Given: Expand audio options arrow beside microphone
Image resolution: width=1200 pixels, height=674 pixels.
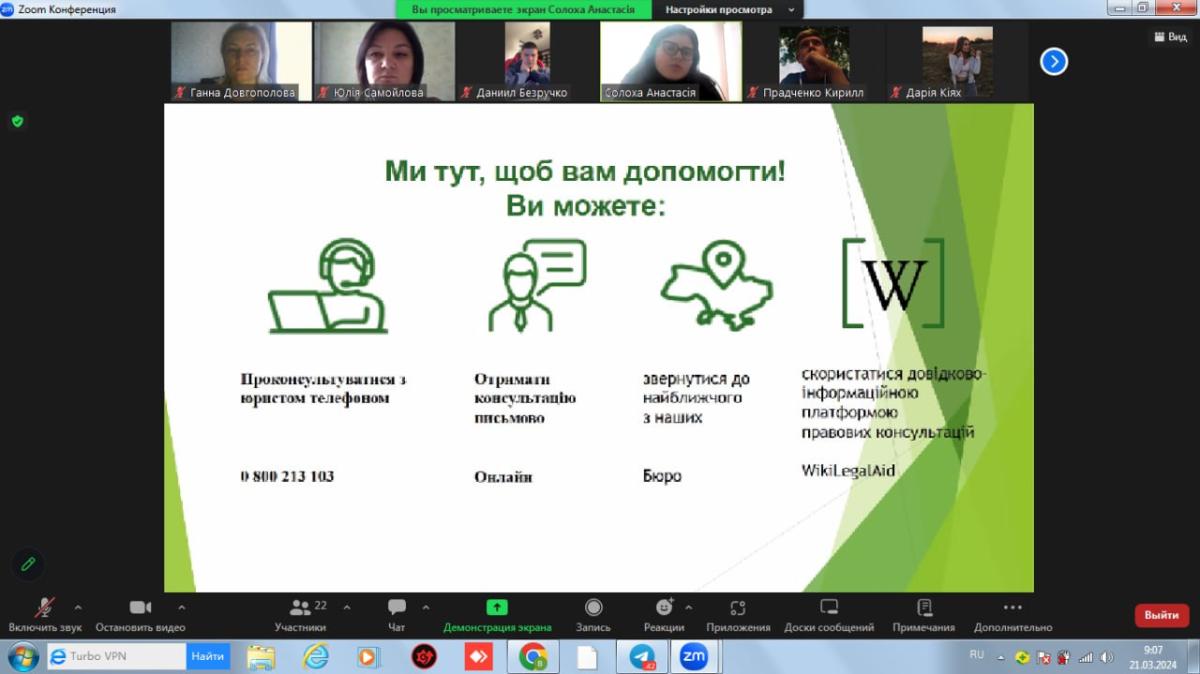Looking at the screenshot, I should 78,607.
